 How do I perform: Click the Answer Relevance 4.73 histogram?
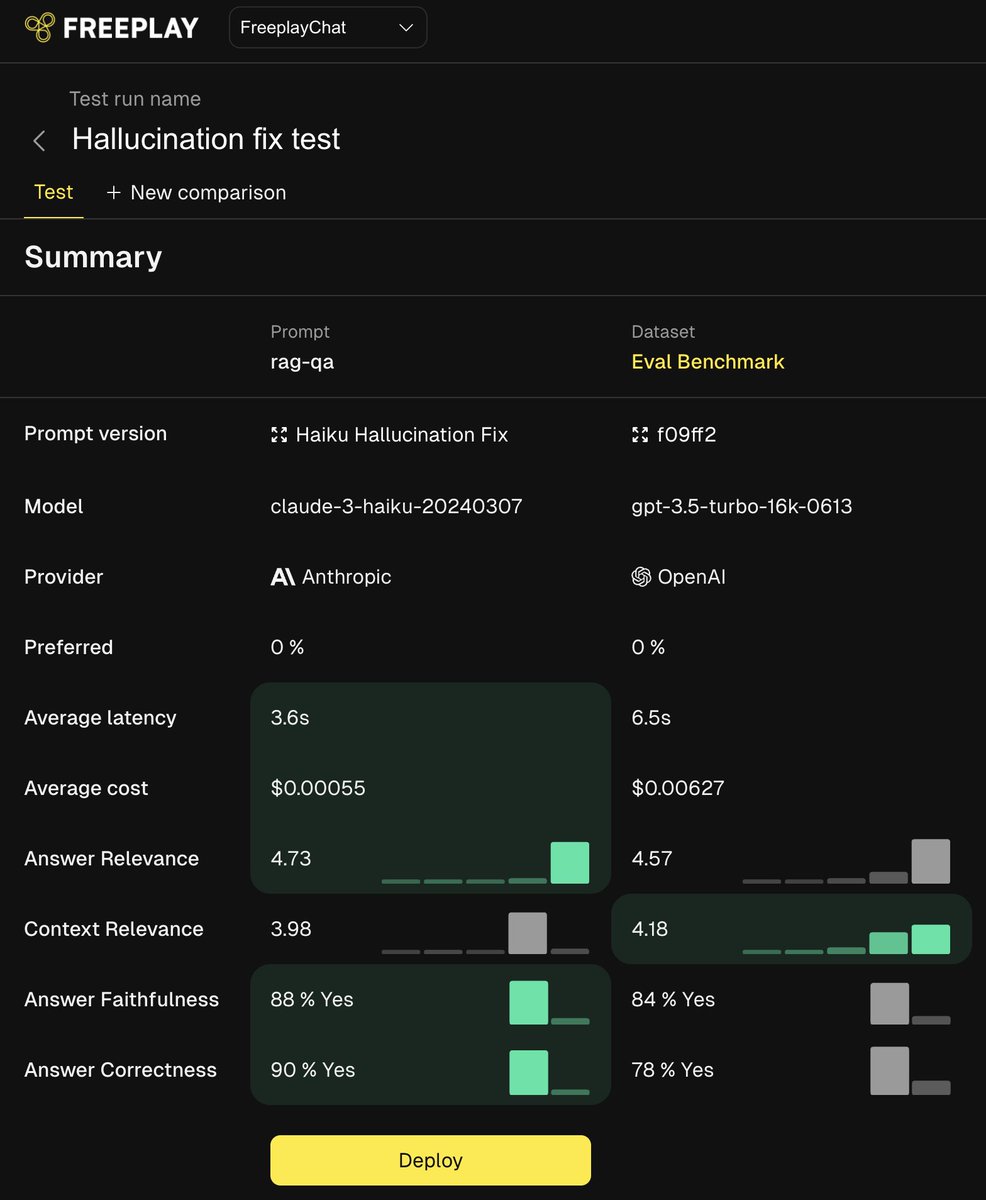tap(485, 863)
